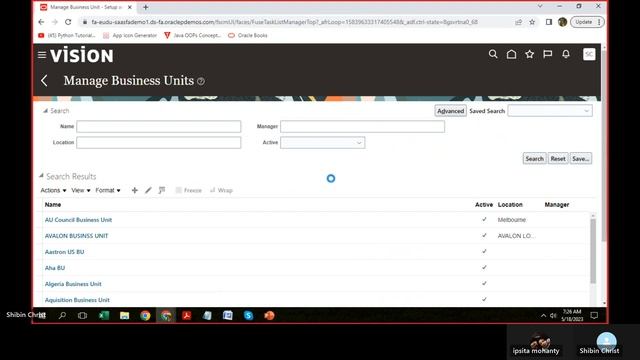Open File Explorer from the taskbar
Screen dimensions: 640x360
click(124, 315)
